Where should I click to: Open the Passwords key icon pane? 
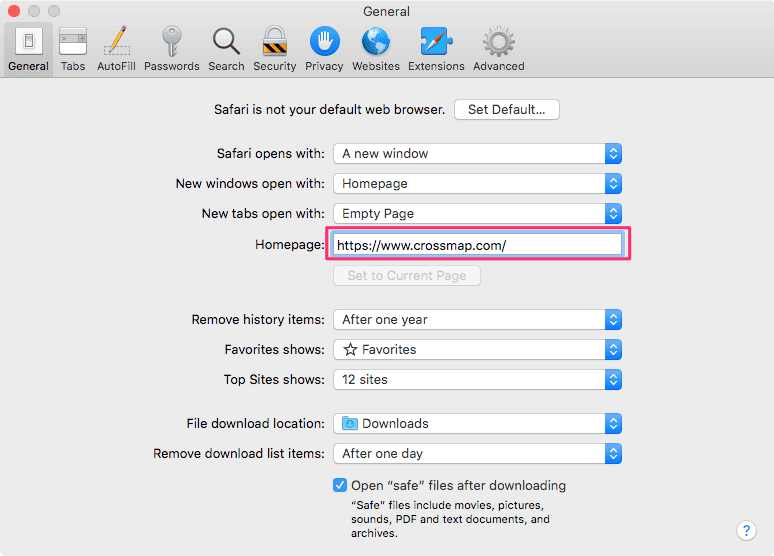tap(172, 49)
